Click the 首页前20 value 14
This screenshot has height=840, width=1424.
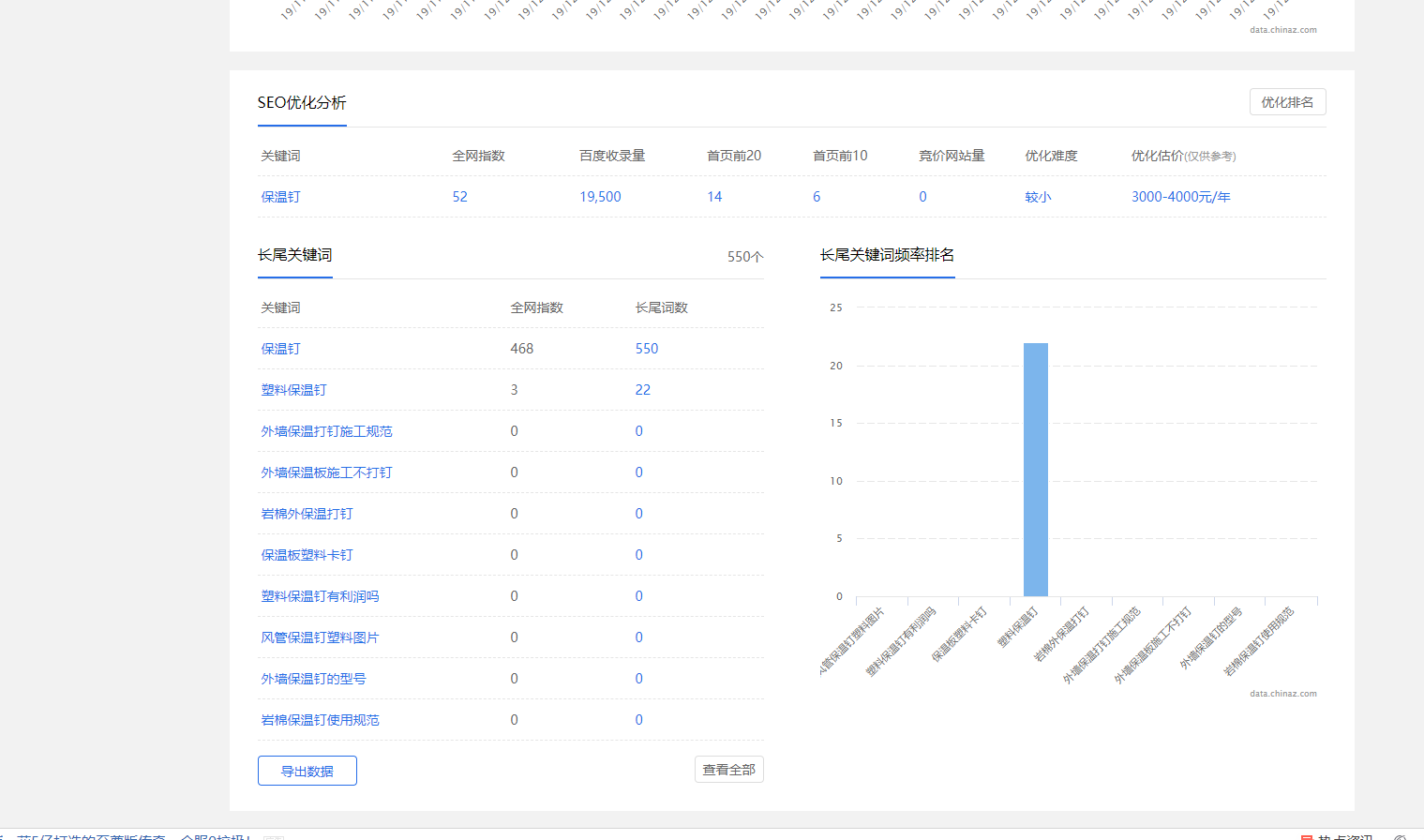pos(714,197)
